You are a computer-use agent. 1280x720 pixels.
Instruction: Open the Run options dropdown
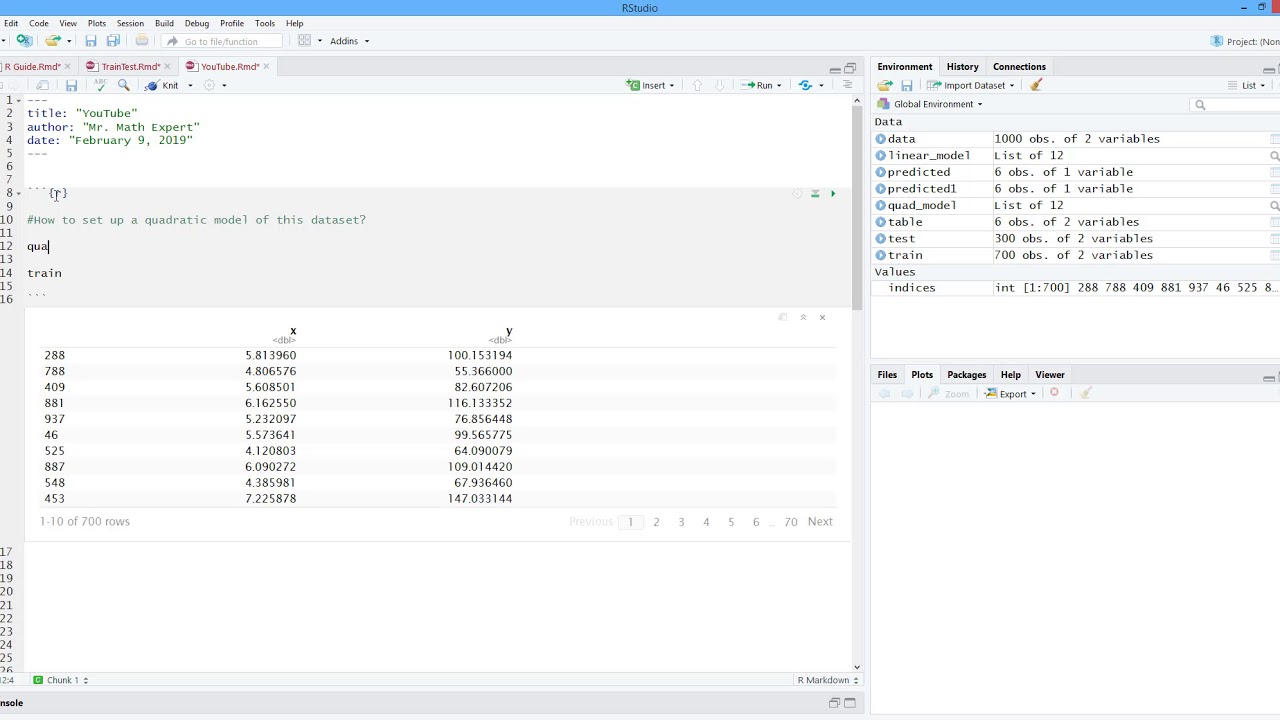(781, 85)
